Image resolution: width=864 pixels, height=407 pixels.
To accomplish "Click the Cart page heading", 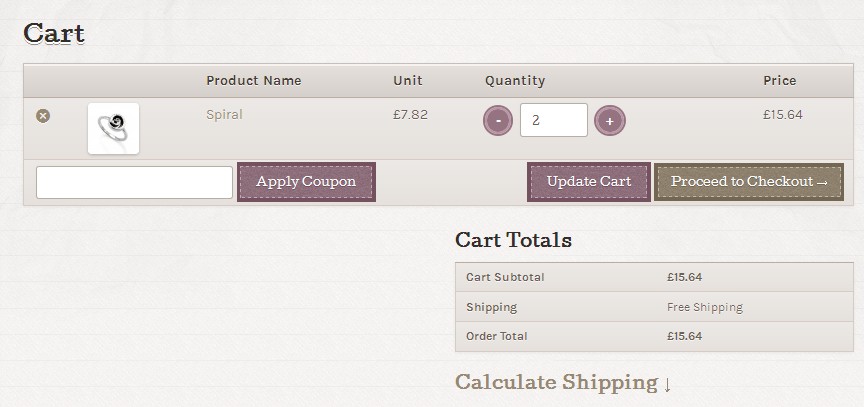I will coord(53,33).
